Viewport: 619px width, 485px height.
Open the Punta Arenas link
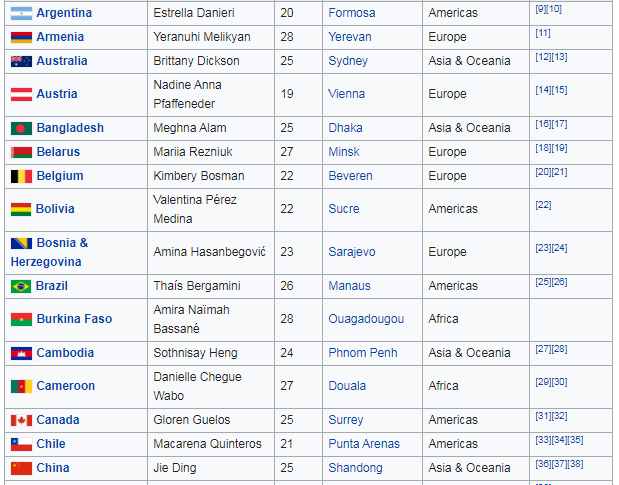tap(364, 444)
